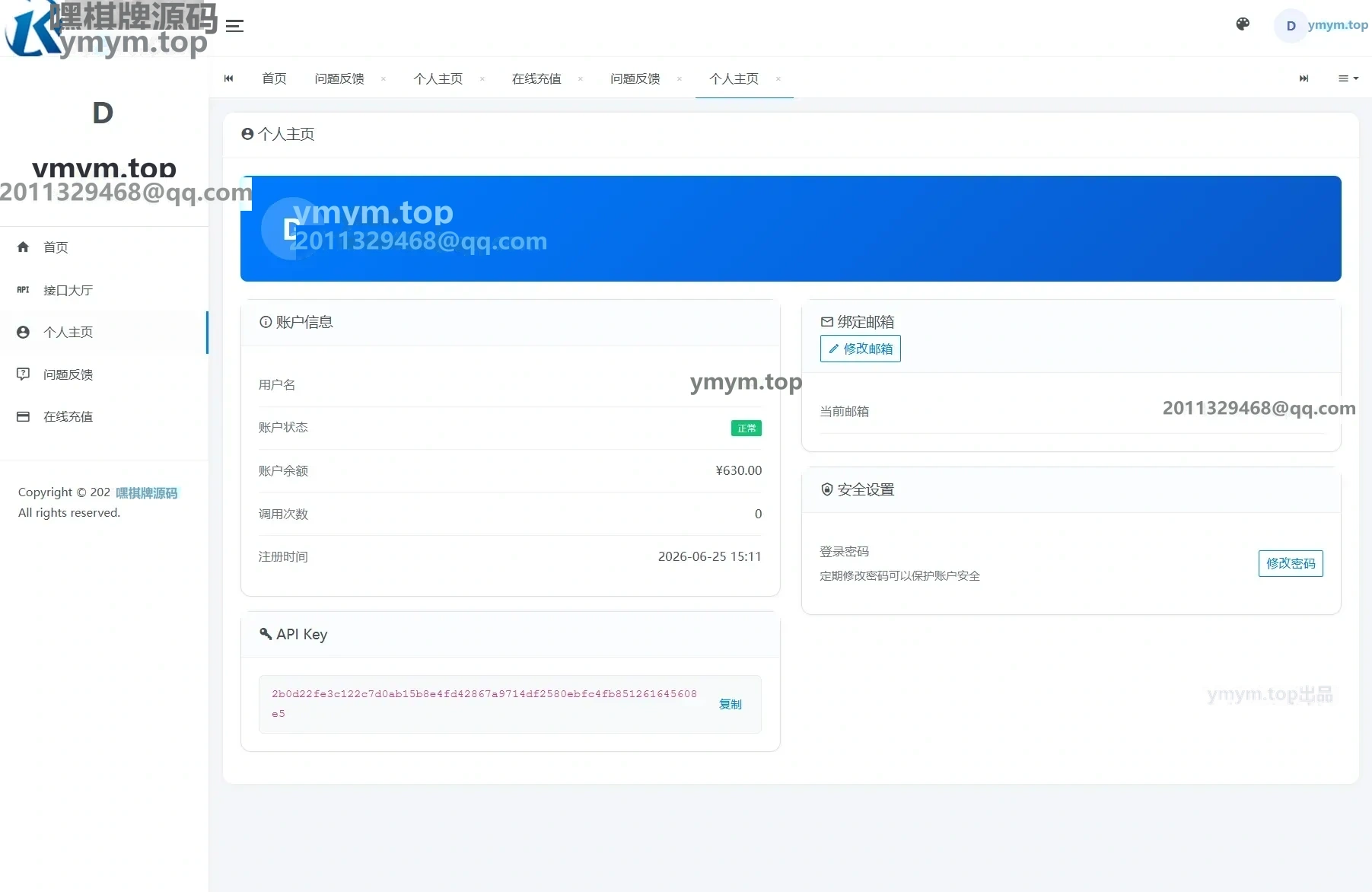This screenshot has width=1372, height=892.
Task: Click the API icon beside 接口大厅
Action: pyautogui.click(x=23, y=290)
